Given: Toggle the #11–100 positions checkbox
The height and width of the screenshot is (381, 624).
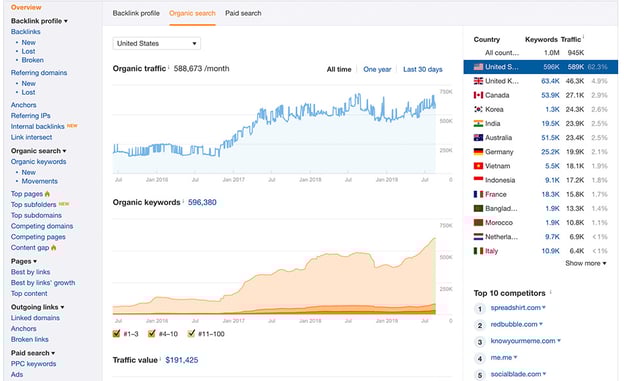Looking at the screenshot, I should 191,334.
